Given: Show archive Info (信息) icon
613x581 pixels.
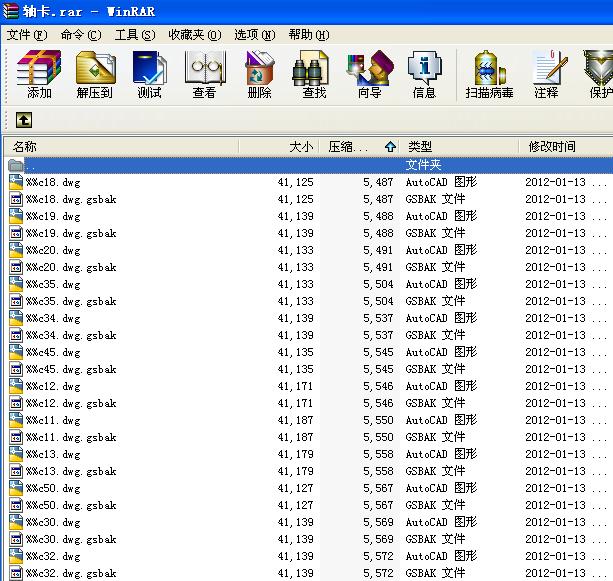Looking at the screenshot, I should click(424, 74).
